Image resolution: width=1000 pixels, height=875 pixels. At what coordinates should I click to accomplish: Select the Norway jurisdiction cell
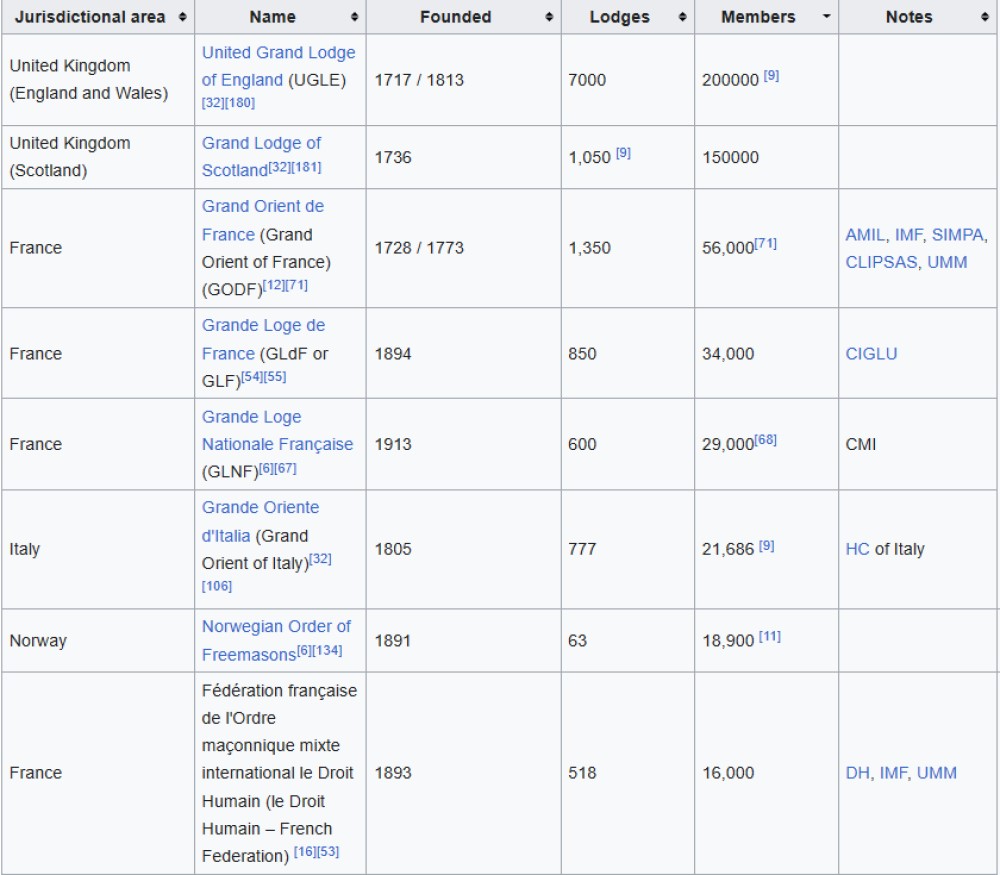point(98,640)
